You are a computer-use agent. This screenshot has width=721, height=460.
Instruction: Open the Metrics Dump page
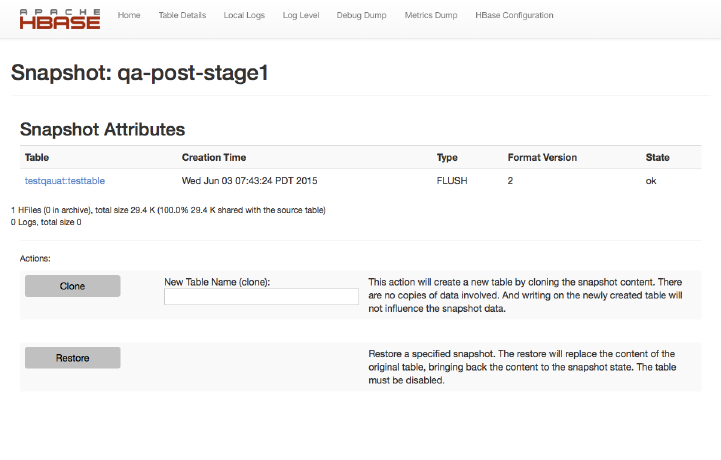[x=431, y=15]
